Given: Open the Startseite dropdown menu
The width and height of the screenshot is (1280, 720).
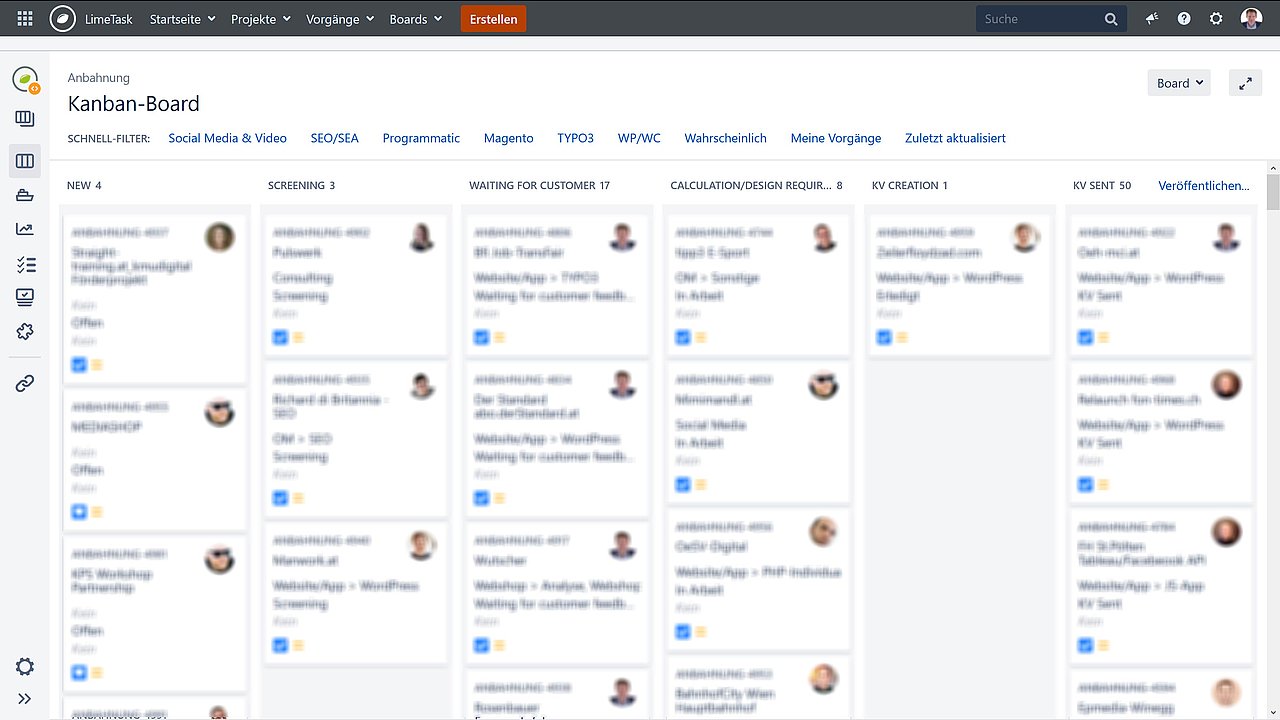Looking at the screenshot, I should (182, 19).
